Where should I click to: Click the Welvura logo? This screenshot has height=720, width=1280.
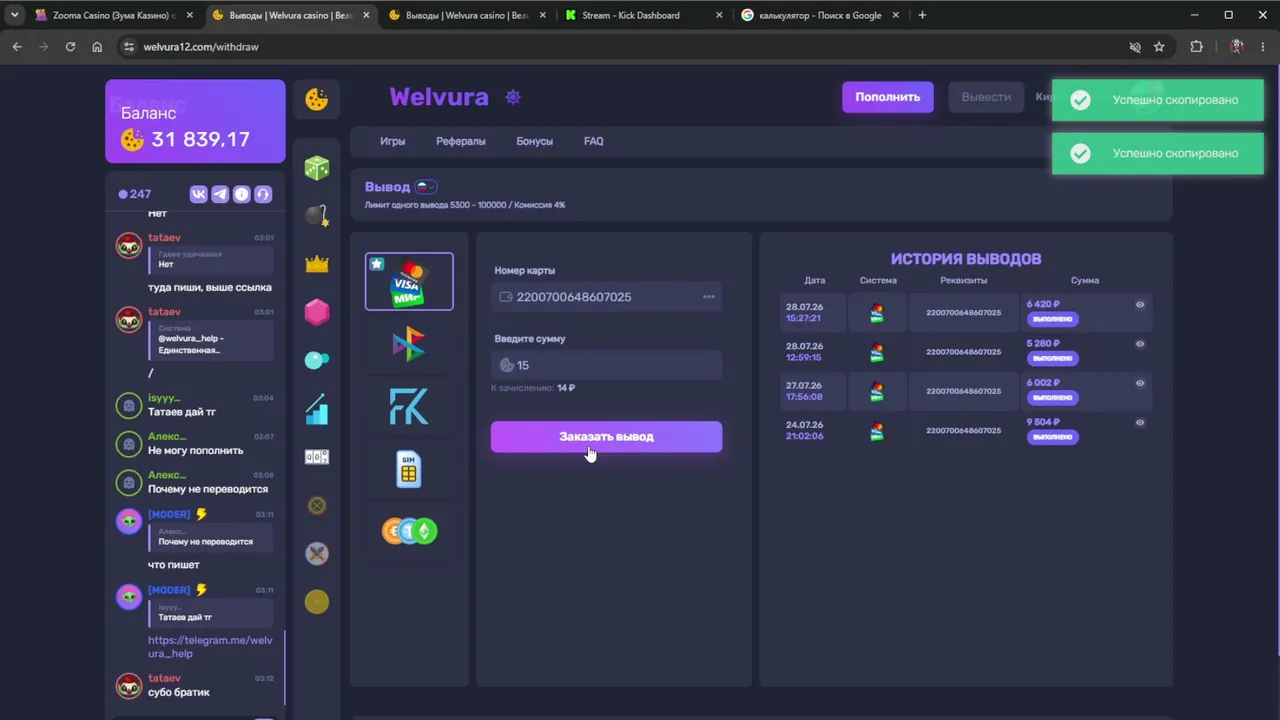pos(439,97)
